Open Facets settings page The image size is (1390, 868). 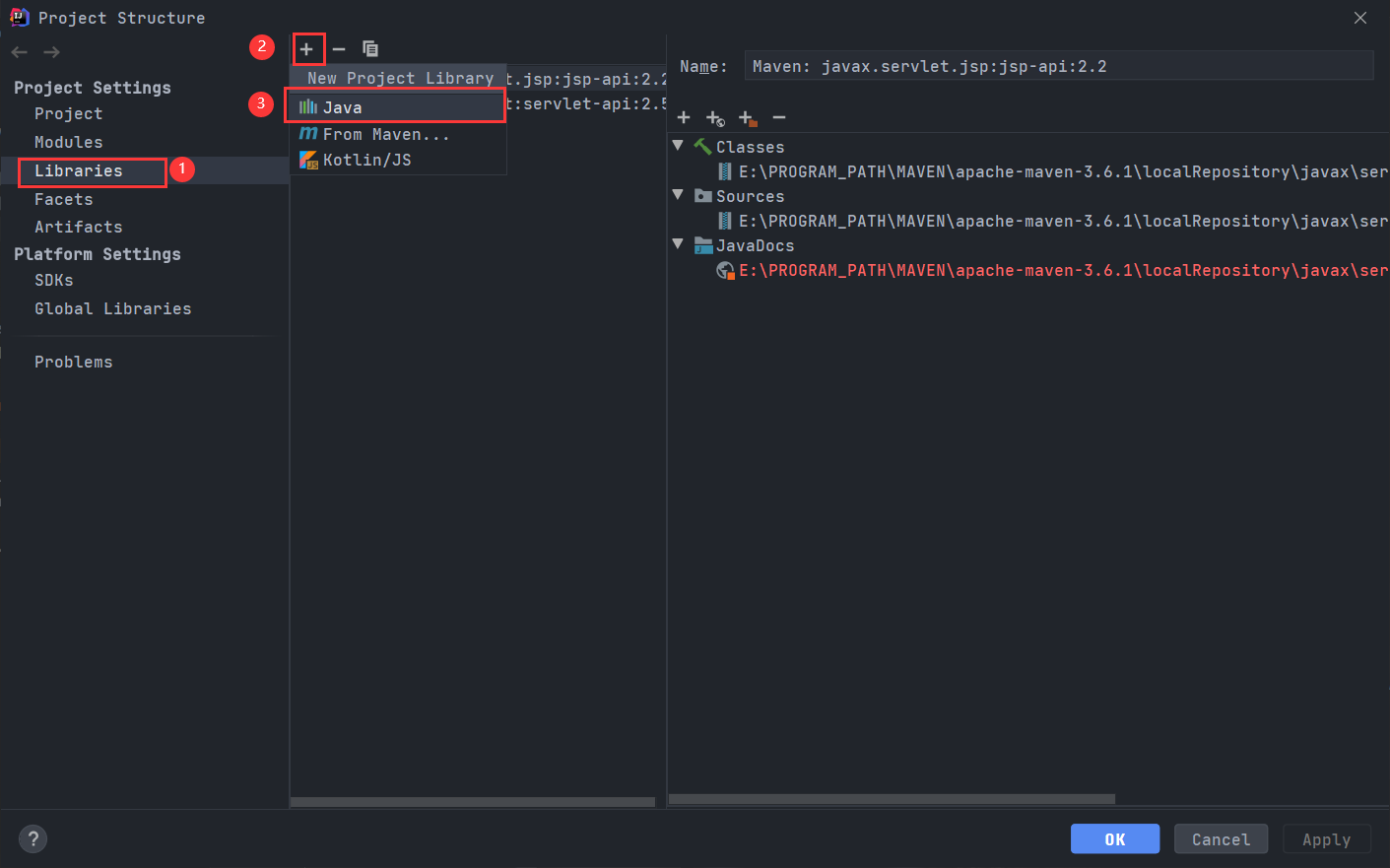pos(63,199)
